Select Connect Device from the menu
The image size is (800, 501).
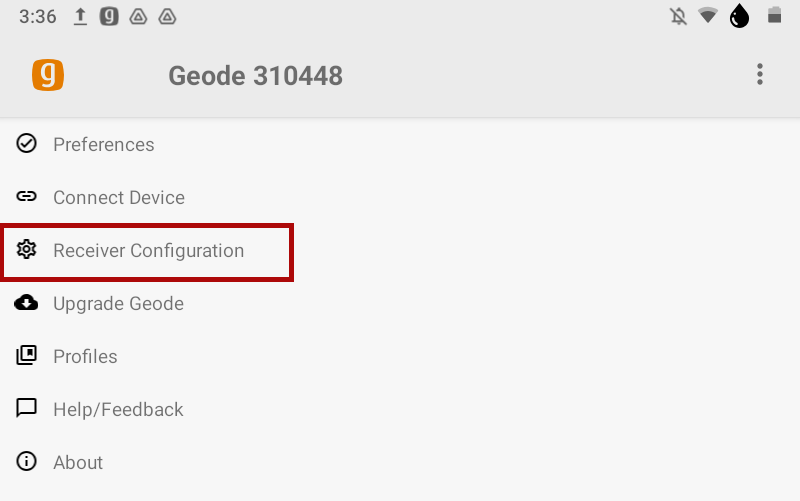[119, 198]
